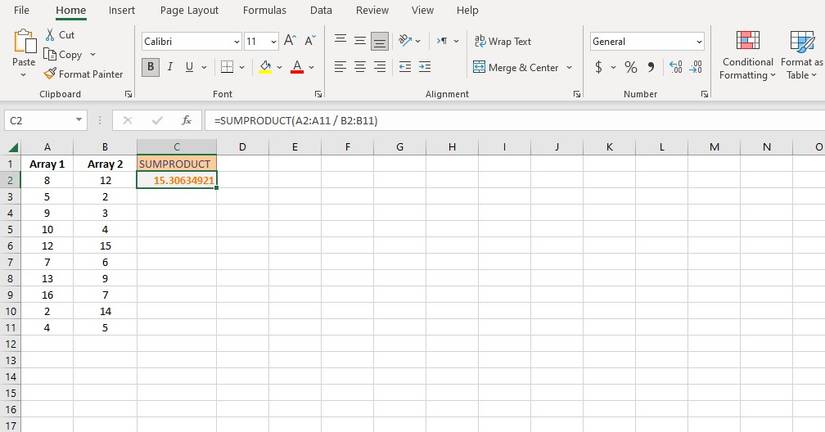825x432 pixels.
Task: Click the text orientation icon
Action: coord(405,41)
